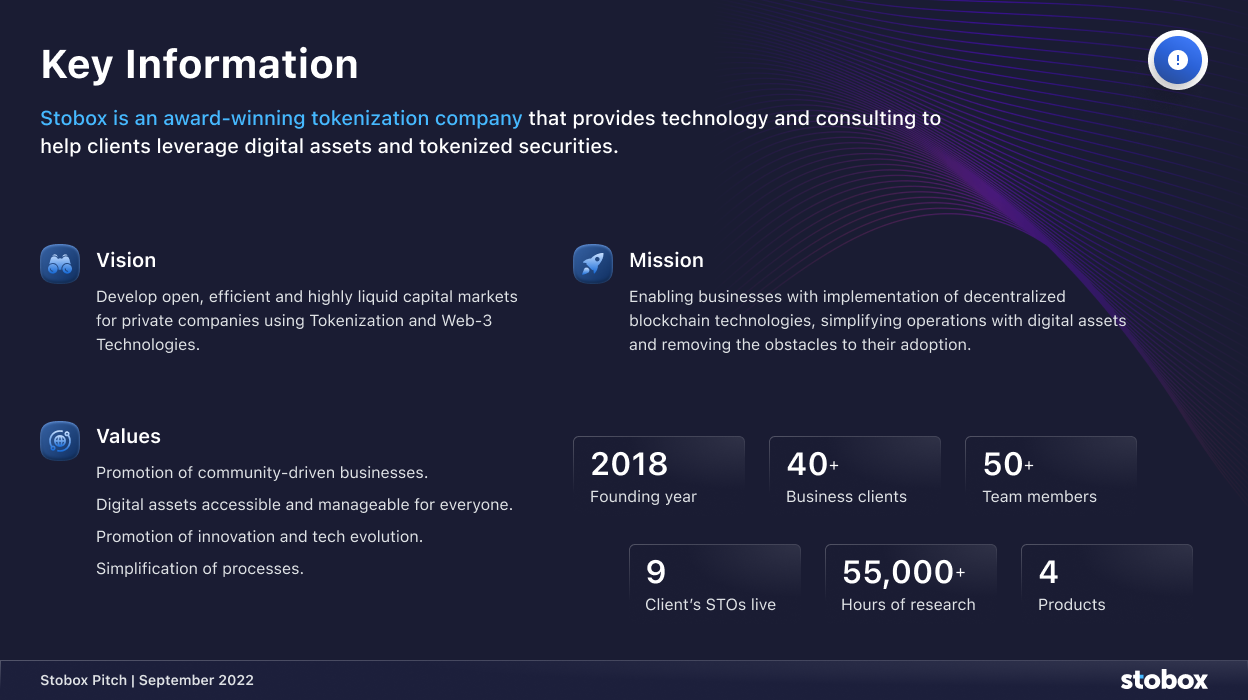
Task: Click the round exclamation alert button
Action: pyautogui.click(x=1178, y=60)
